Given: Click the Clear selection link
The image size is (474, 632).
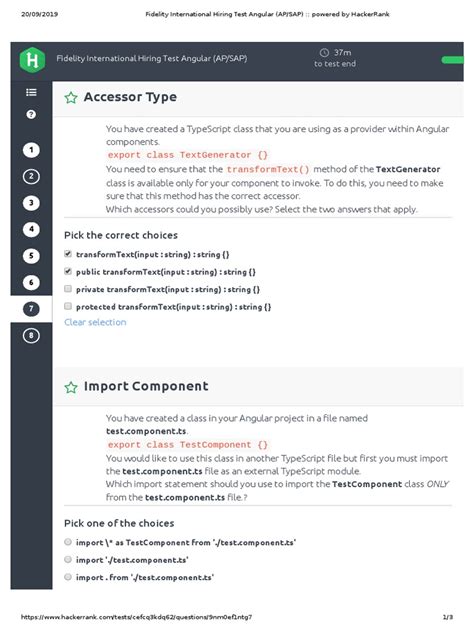Looking at the screenshot, I should tap(95, 322).
